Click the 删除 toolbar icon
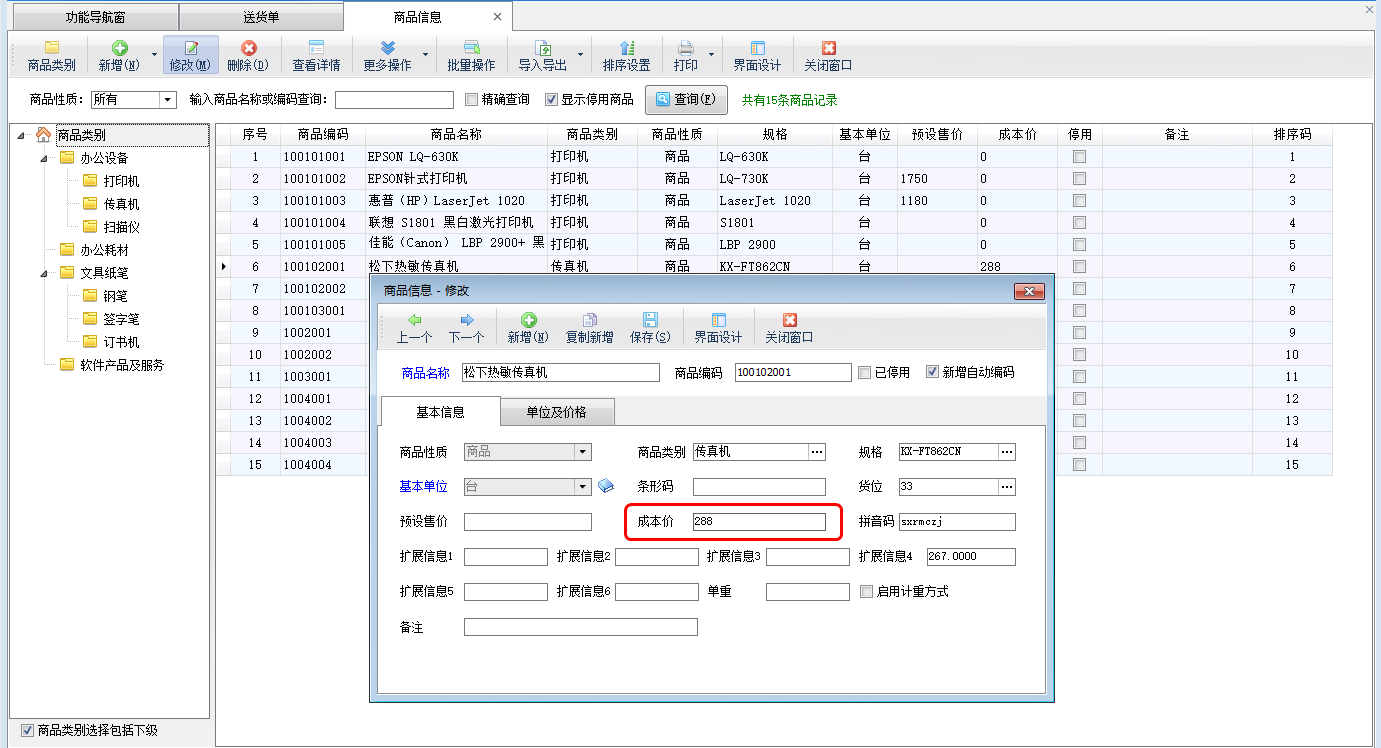Image resolution: width=1381 pixels, height=748 pixels. coord(248,56)
